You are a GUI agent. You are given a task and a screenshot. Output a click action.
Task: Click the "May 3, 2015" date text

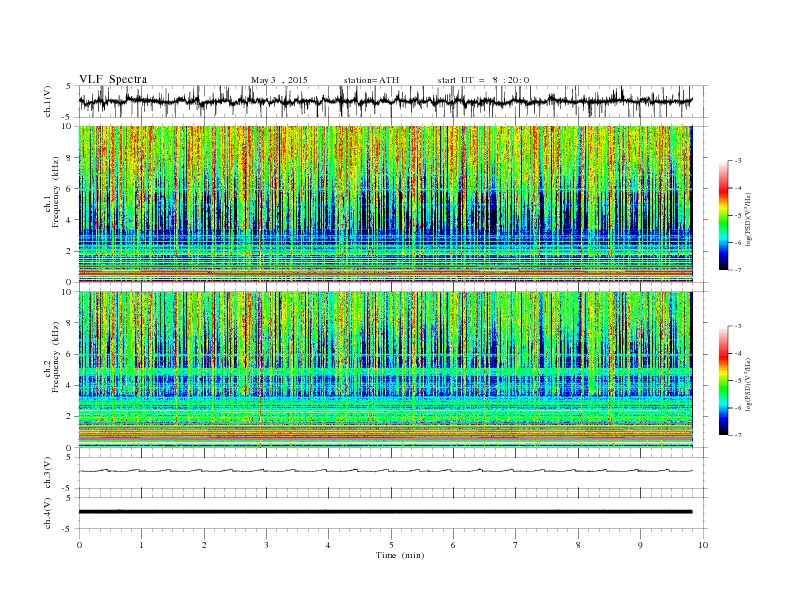click(x=279, y=80)
